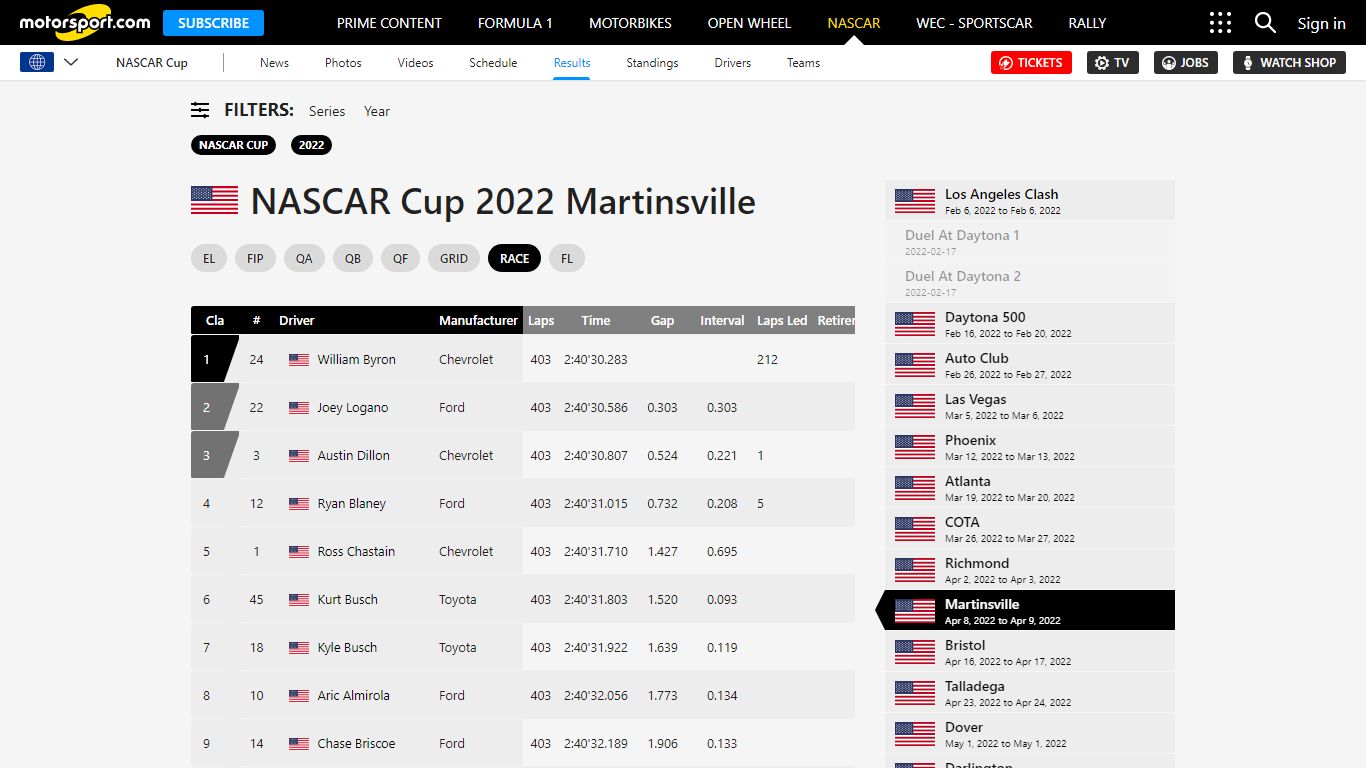The width and height of the screenshot is (1366, 768).
Task: Open the Series filter dropdown
Action: click(x=327, y=111)
